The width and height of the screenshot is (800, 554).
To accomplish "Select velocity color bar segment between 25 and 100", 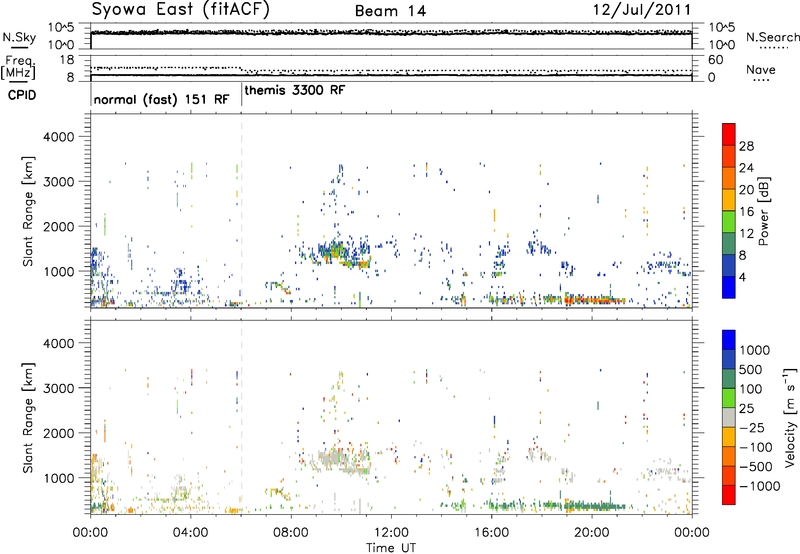I will point(729,398).
